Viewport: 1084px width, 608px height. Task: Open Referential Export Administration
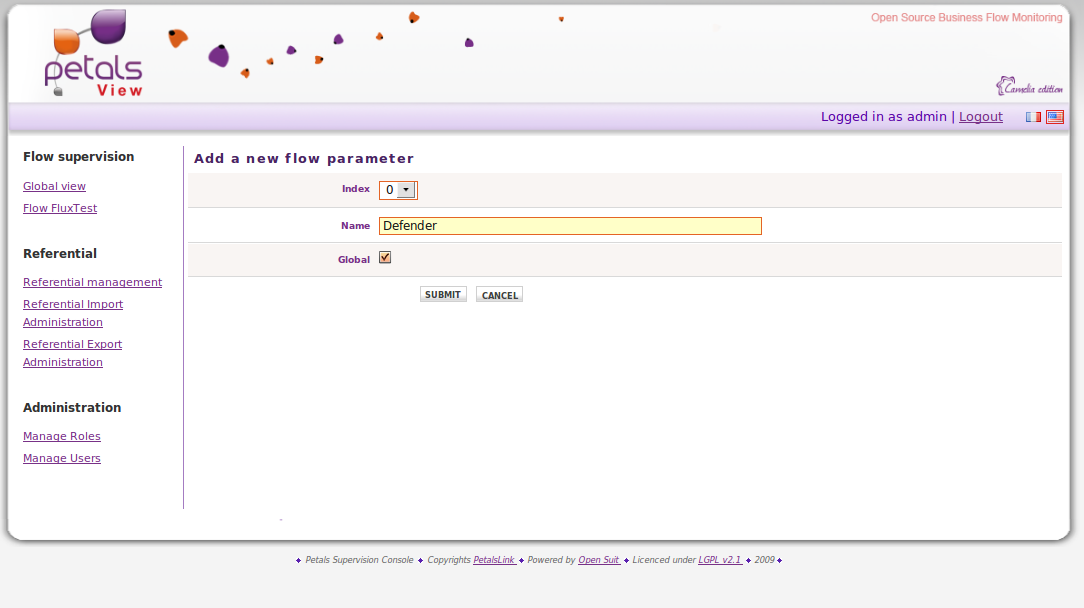72,344
